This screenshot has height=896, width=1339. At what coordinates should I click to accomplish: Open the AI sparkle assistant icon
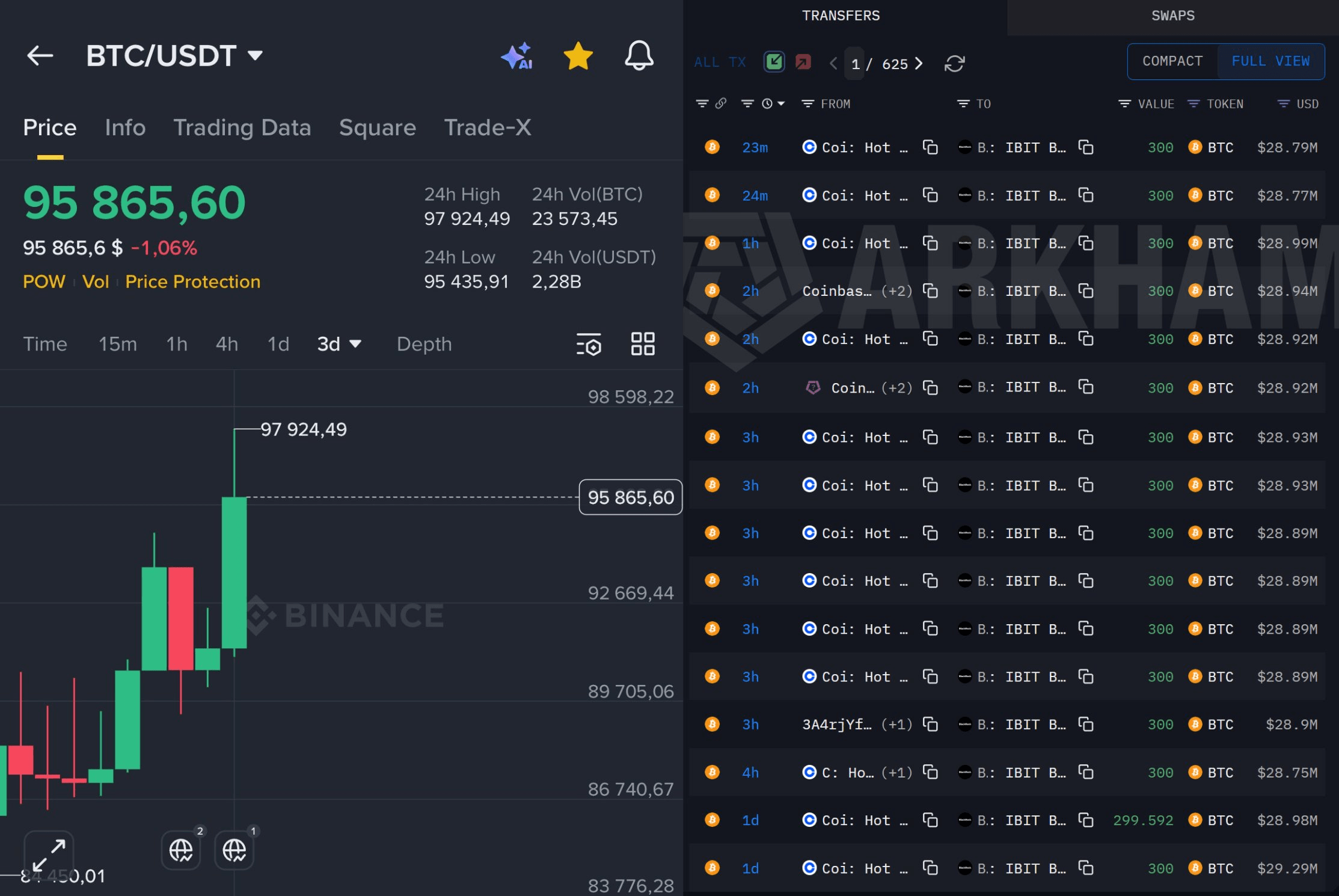pyautogui.click(x=517, y=56)
